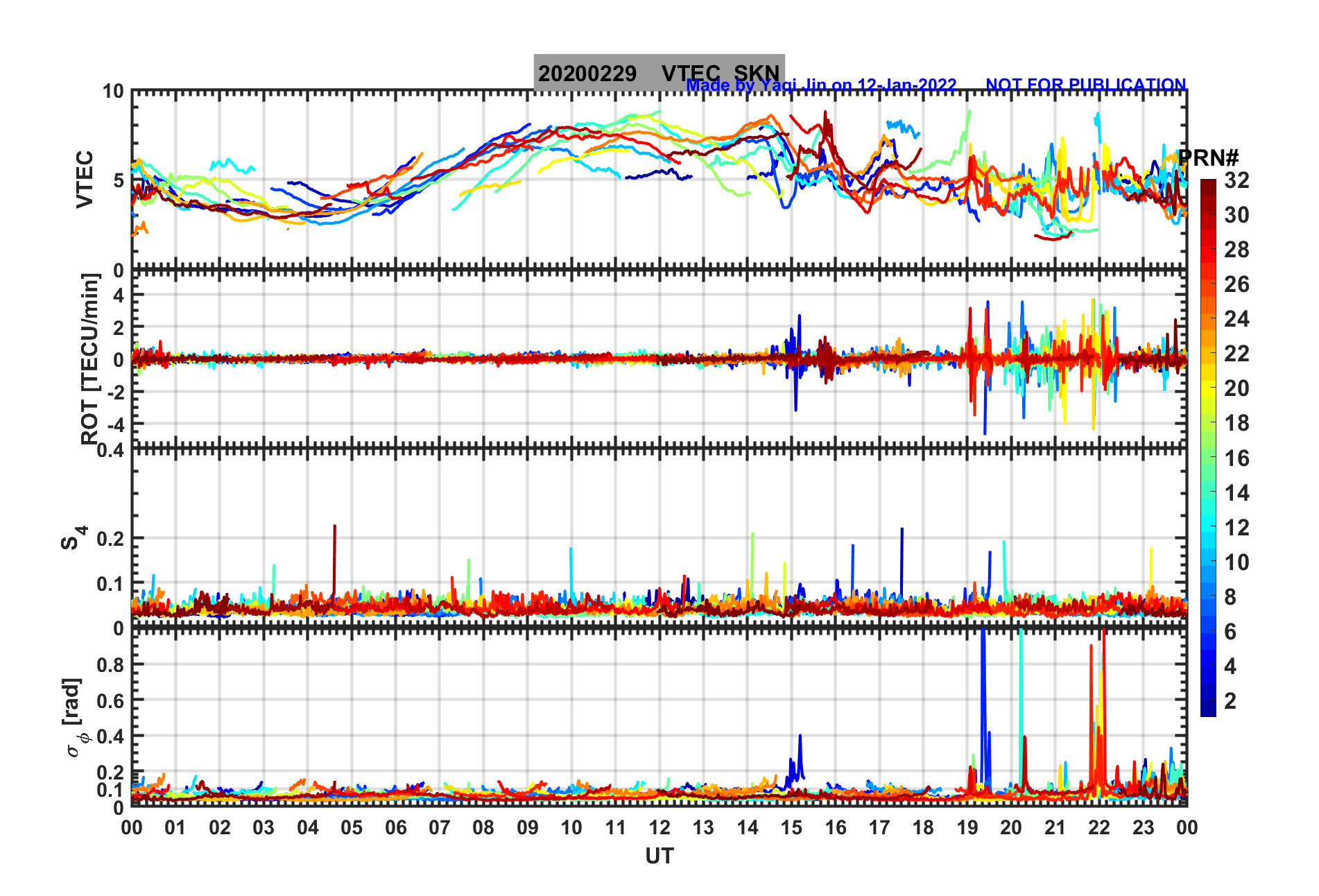Click x-axis tick label 06

click(x=395, y=827)
